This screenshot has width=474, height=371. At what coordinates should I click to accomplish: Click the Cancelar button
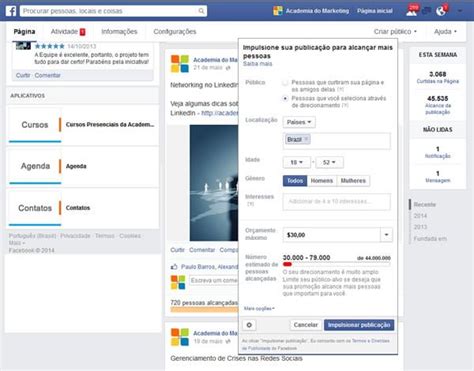[306, 325]
